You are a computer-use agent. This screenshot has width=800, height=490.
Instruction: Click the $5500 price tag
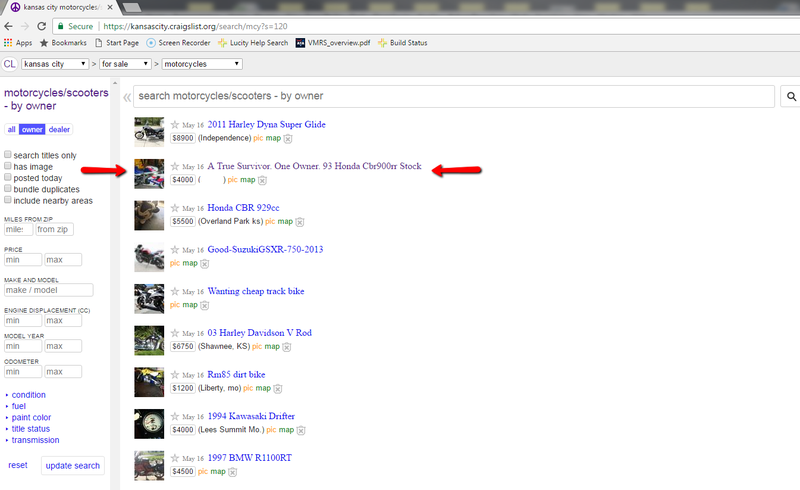tap(183, 222)
